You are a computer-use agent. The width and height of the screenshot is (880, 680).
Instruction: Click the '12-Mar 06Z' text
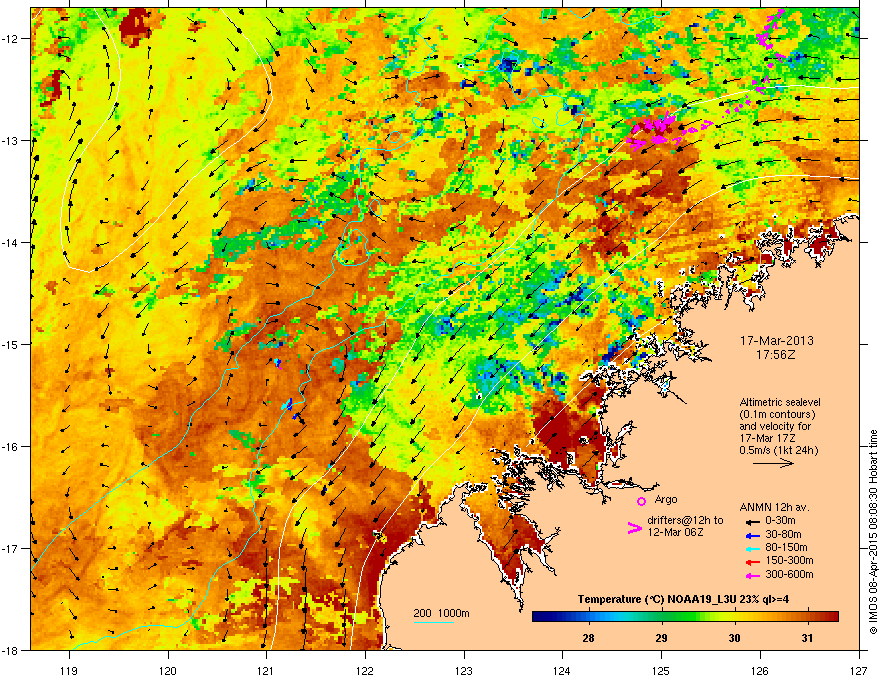(x=675, y=532)
